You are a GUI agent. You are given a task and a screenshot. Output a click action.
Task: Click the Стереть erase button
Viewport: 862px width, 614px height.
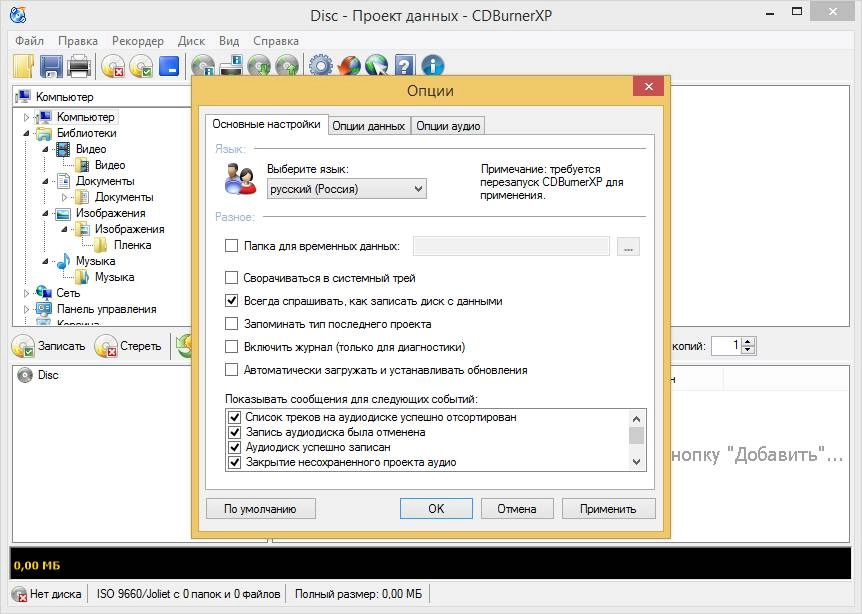click(128, 346)
